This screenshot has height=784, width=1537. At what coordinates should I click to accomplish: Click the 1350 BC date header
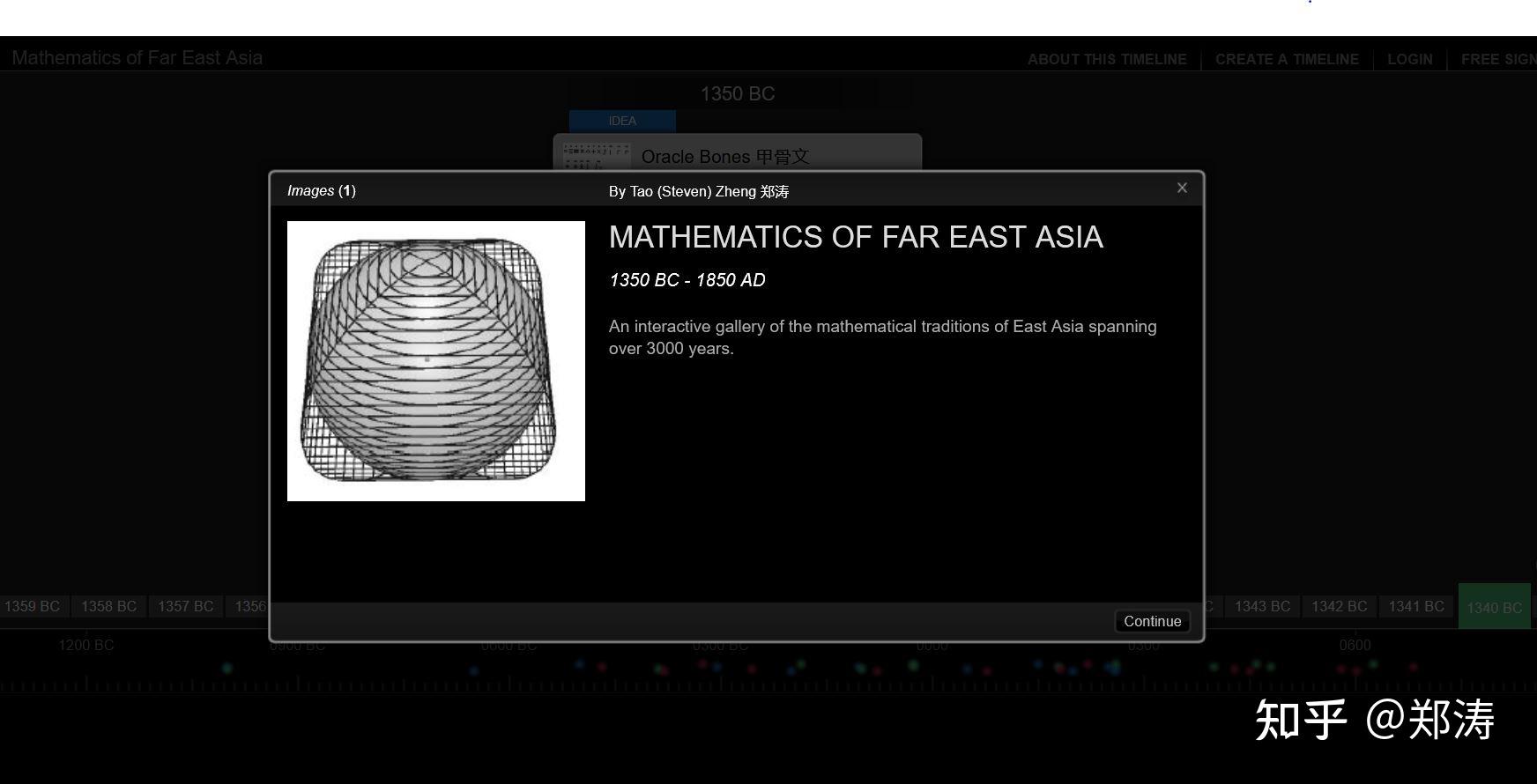click(x=738, y=93)
